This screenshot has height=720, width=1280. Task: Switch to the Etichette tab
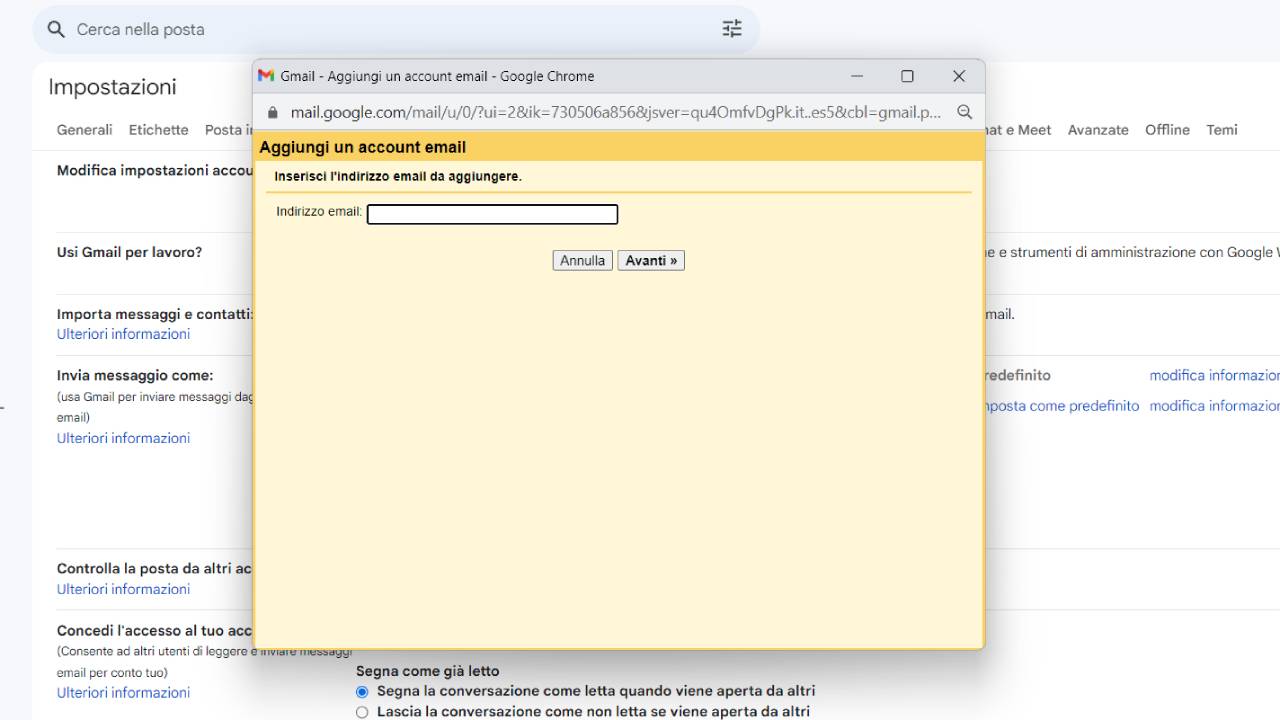tap(158, 129)
